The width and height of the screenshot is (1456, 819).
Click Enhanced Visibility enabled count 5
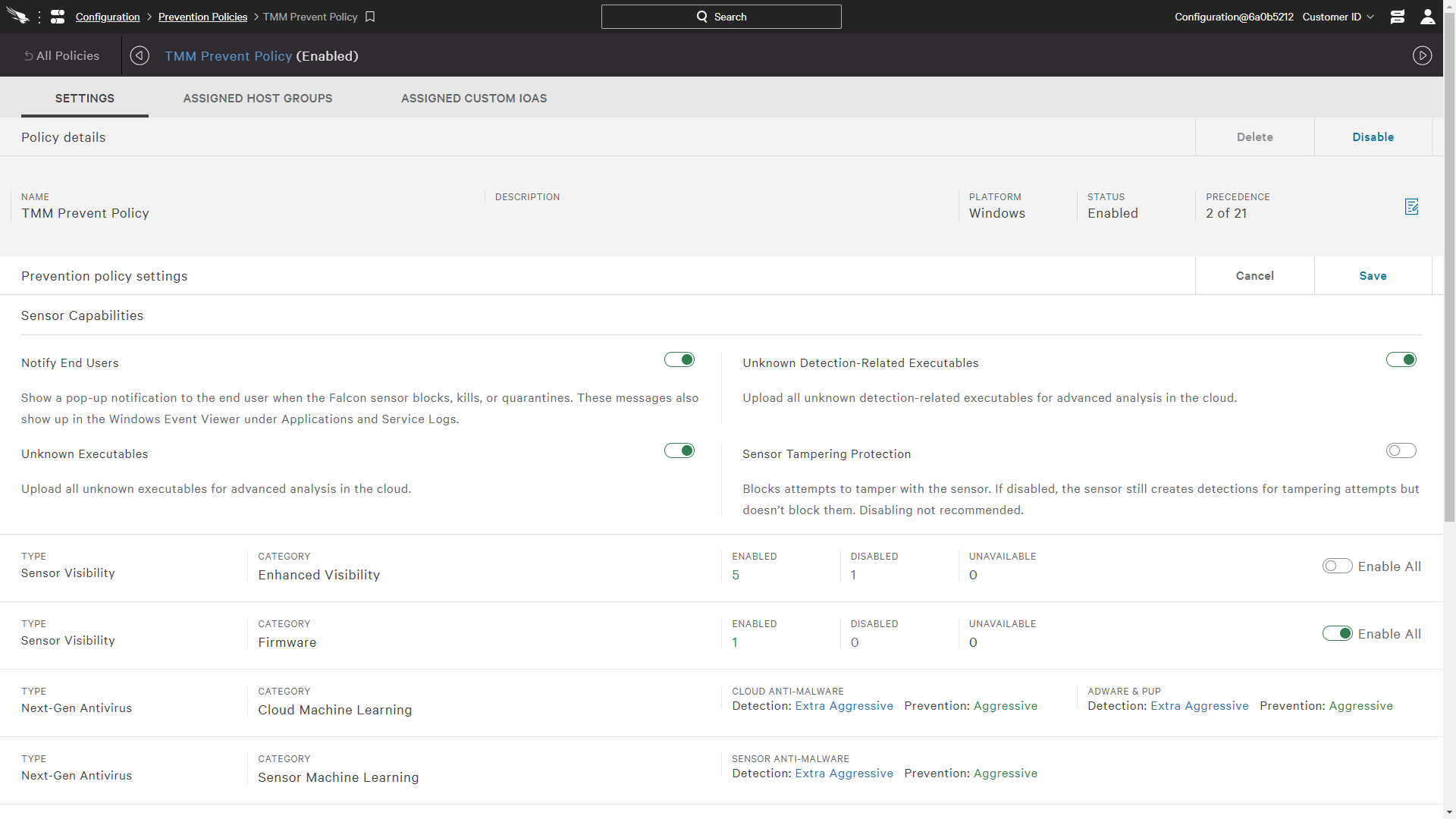736,575
